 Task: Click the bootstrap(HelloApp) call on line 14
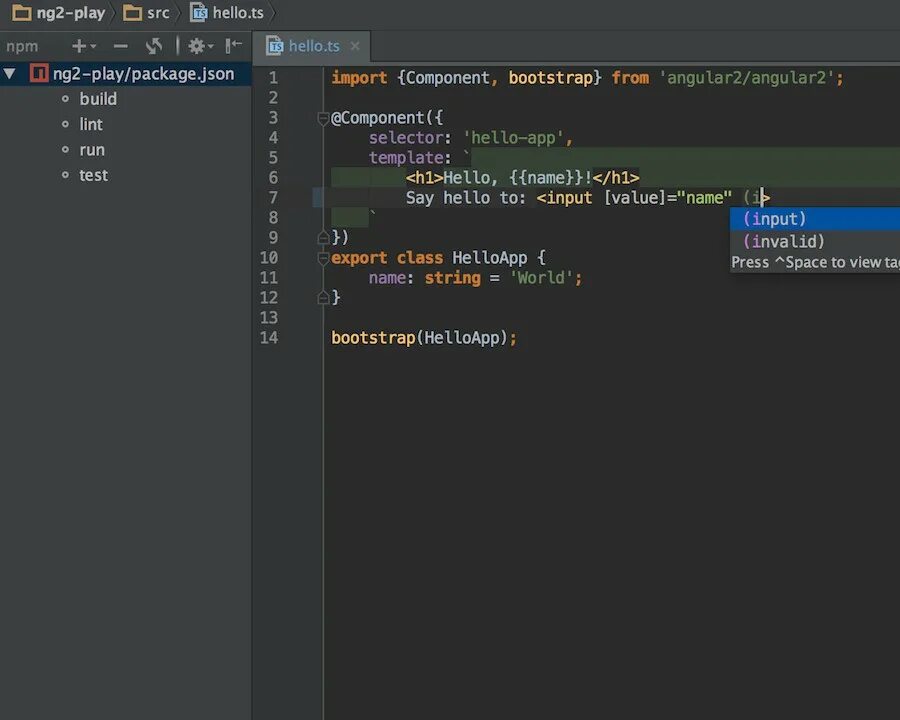pos(419,338)
